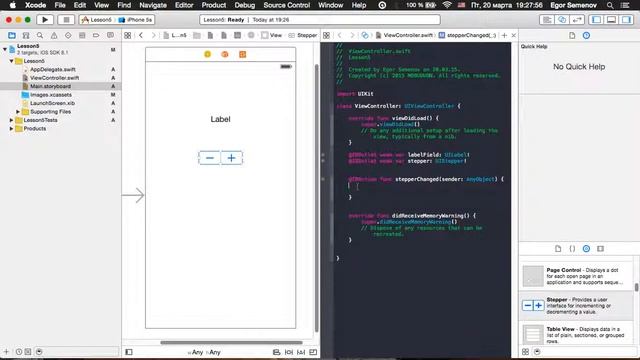Open the Breakpoint navigator tab
The width and height of the screenshot is (640, 360).
96,36
